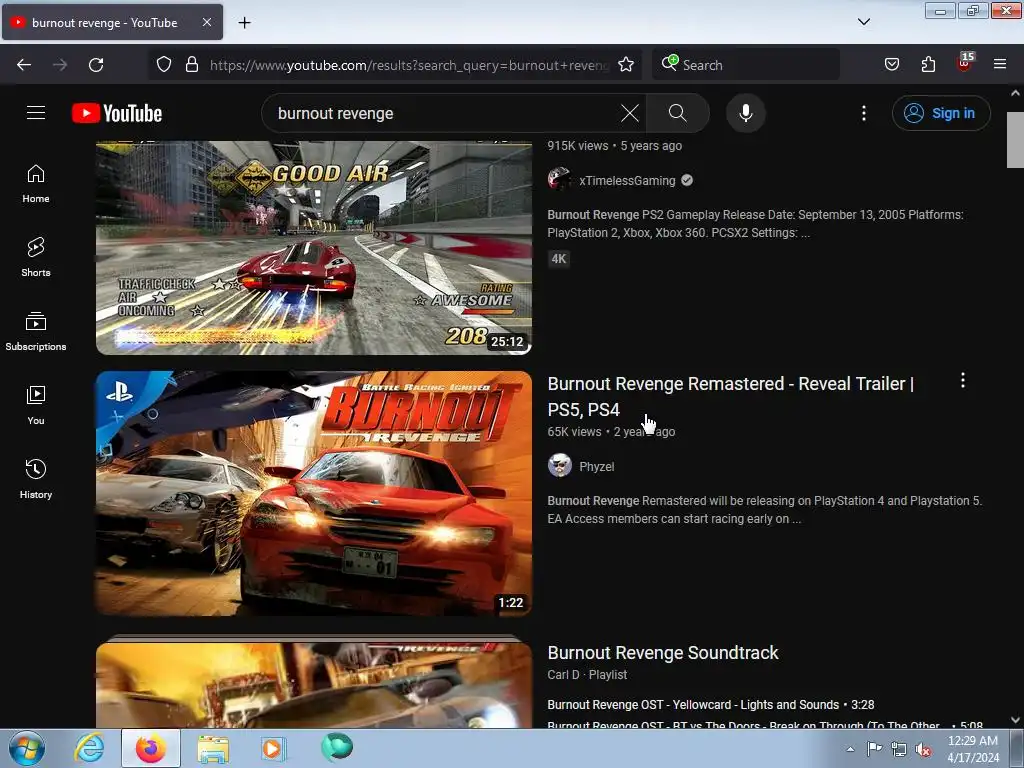Select the burnout revenge - YouTube tab
Viewport: 1024px width, 768px height.
112,22
